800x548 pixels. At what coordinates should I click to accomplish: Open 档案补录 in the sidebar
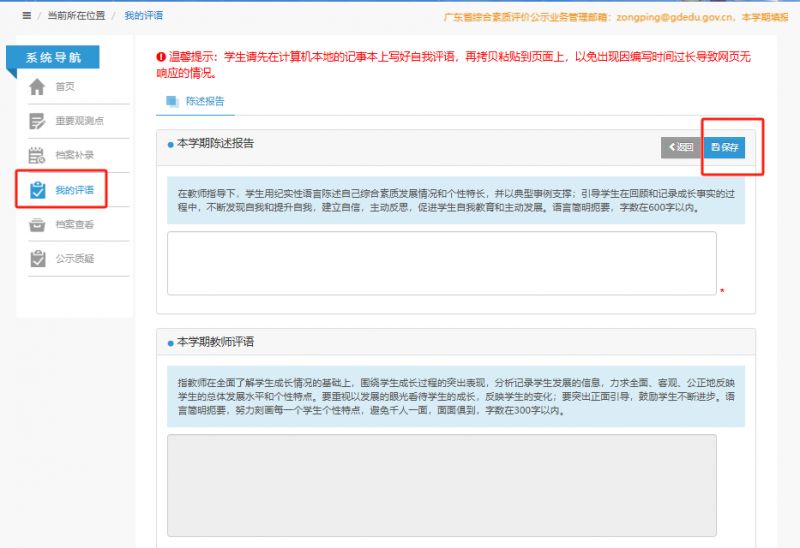pyautogui.click(x=74, y=155)
